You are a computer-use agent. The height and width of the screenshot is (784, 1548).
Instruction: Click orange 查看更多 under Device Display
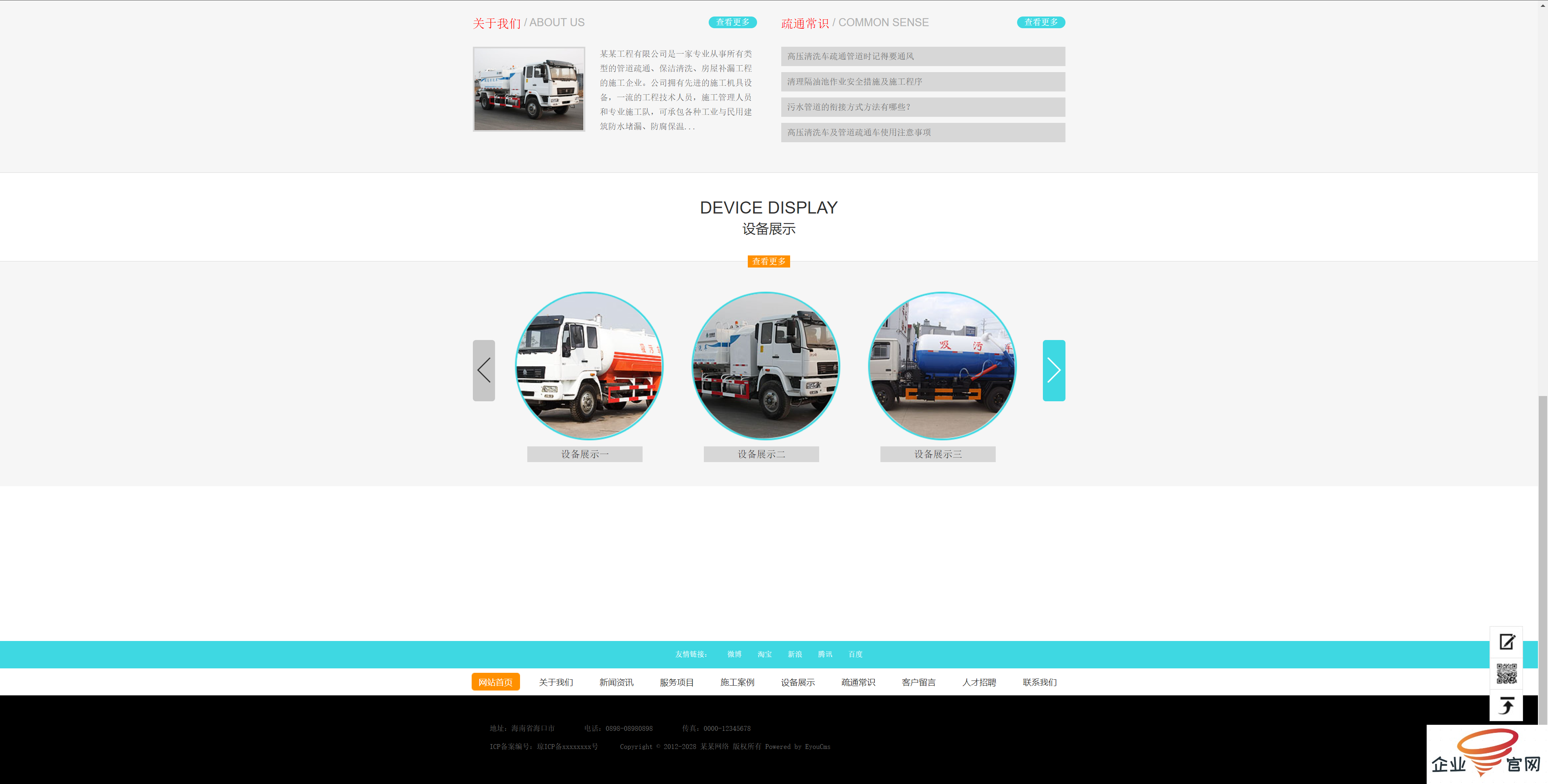click(769, 261)
